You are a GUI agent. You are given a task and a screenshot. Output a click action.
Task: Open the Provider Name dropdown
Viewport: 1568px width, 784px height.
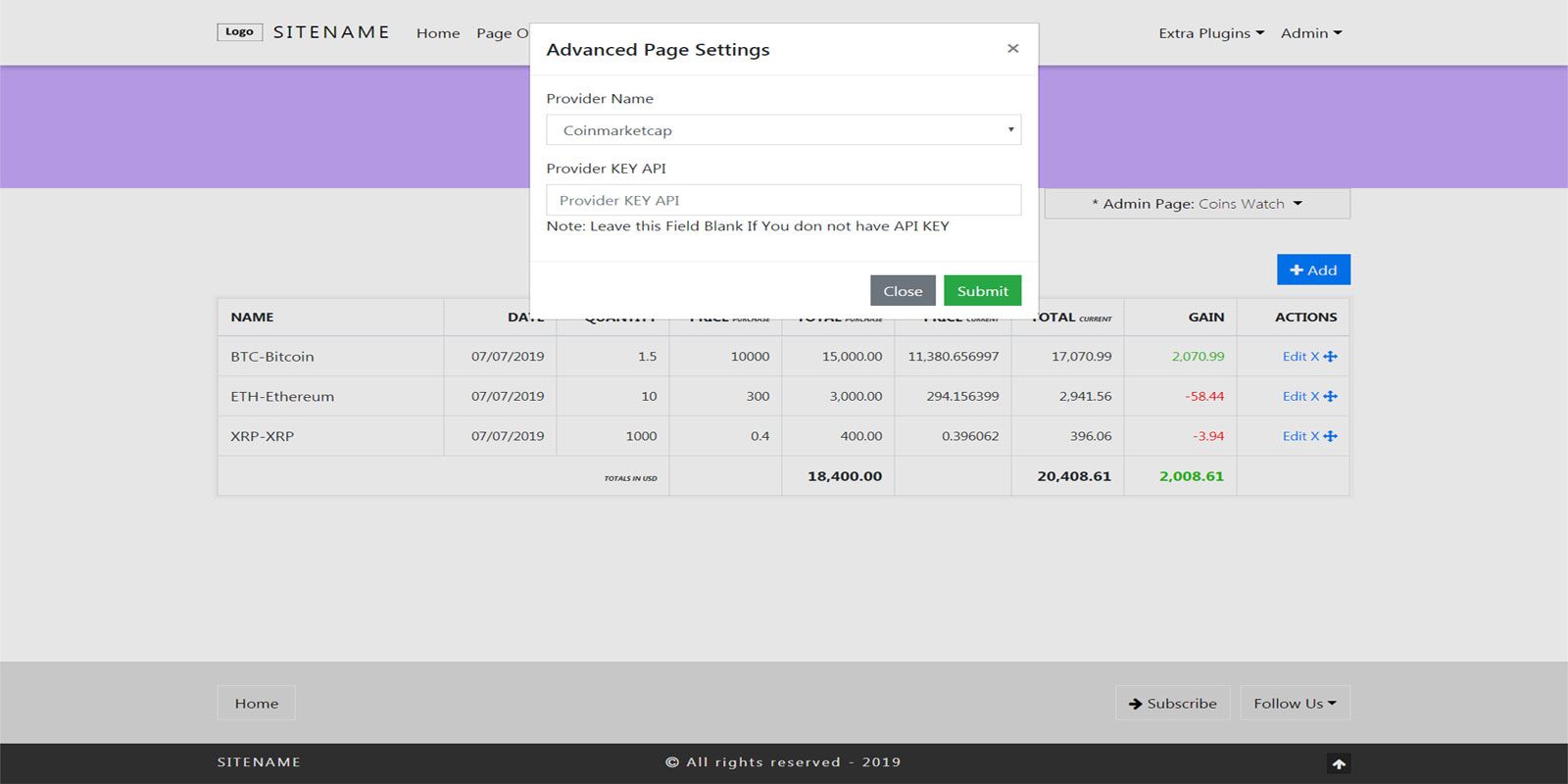(x=783, y=130)
